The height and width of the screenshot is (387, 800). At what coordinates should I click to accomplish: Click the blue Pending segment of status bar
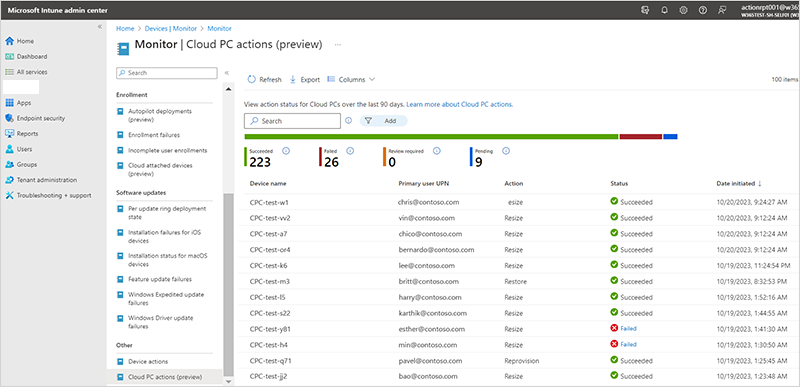[x=670, y=137]
